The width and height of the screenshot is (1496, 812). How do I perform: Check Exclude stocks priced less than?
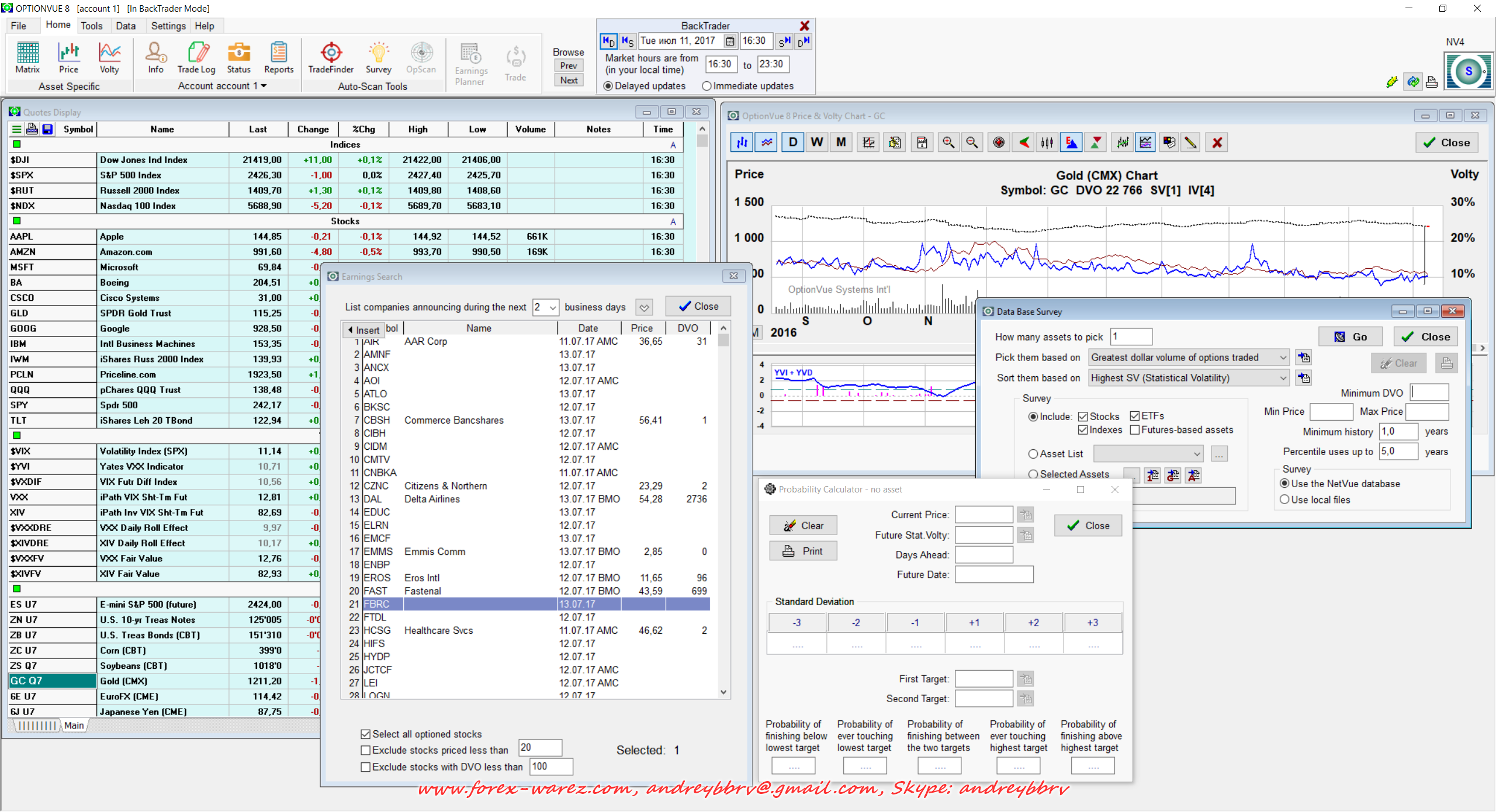click(x=366, y=750)
